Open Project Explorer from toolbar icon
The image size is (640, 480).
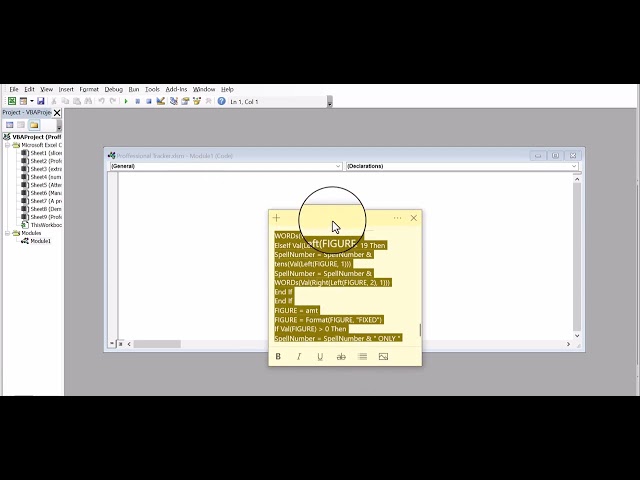click(x=173, y=101)
